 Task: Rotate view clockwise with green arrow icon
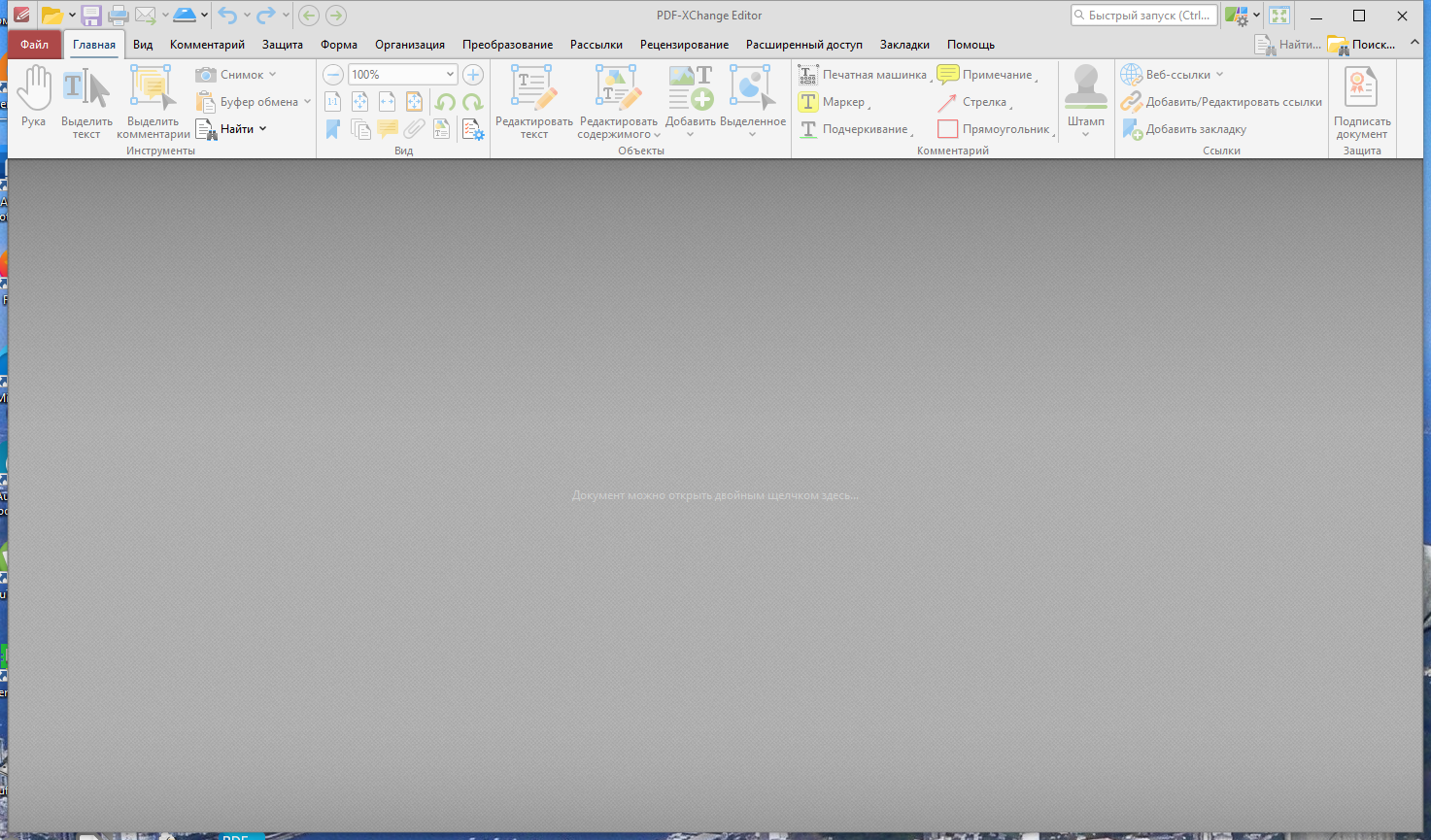pos(473,102)
